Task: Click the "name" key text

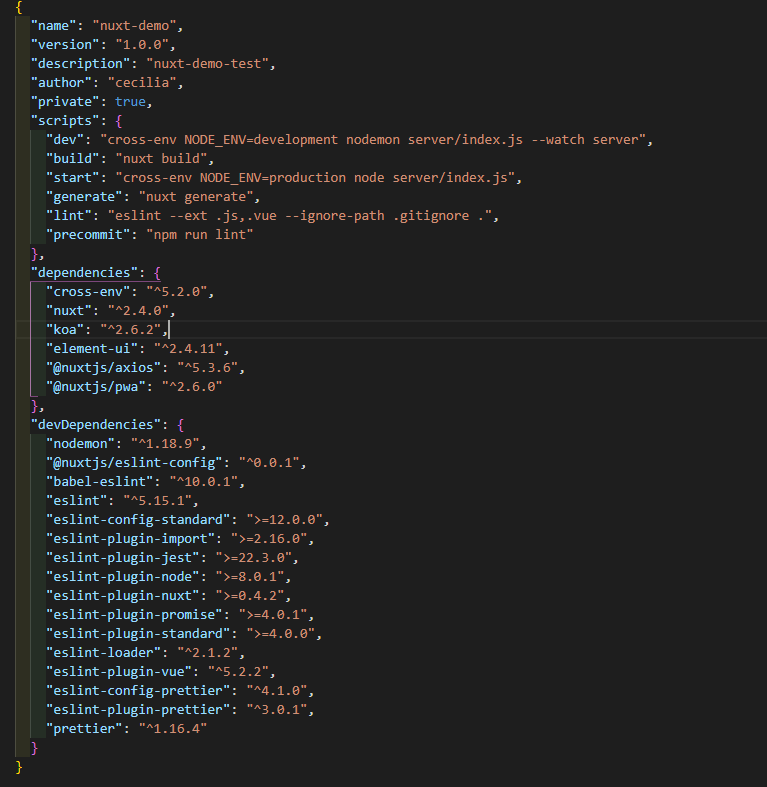Action: tap(53, 26)
